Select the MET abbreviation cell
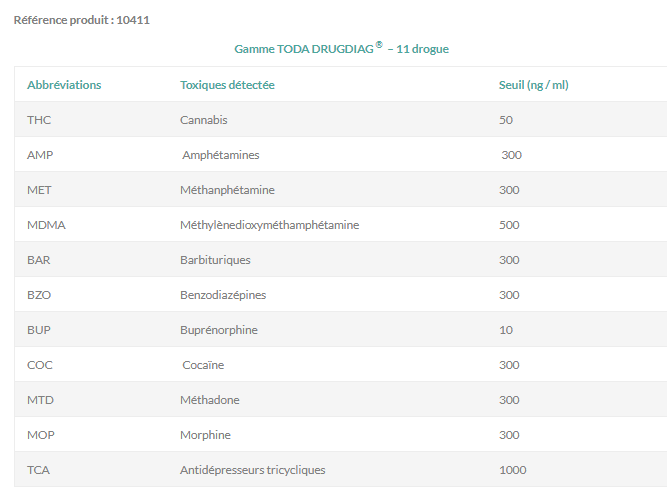The width and height of the screenshot is (667, 496). tap(39, 190)
